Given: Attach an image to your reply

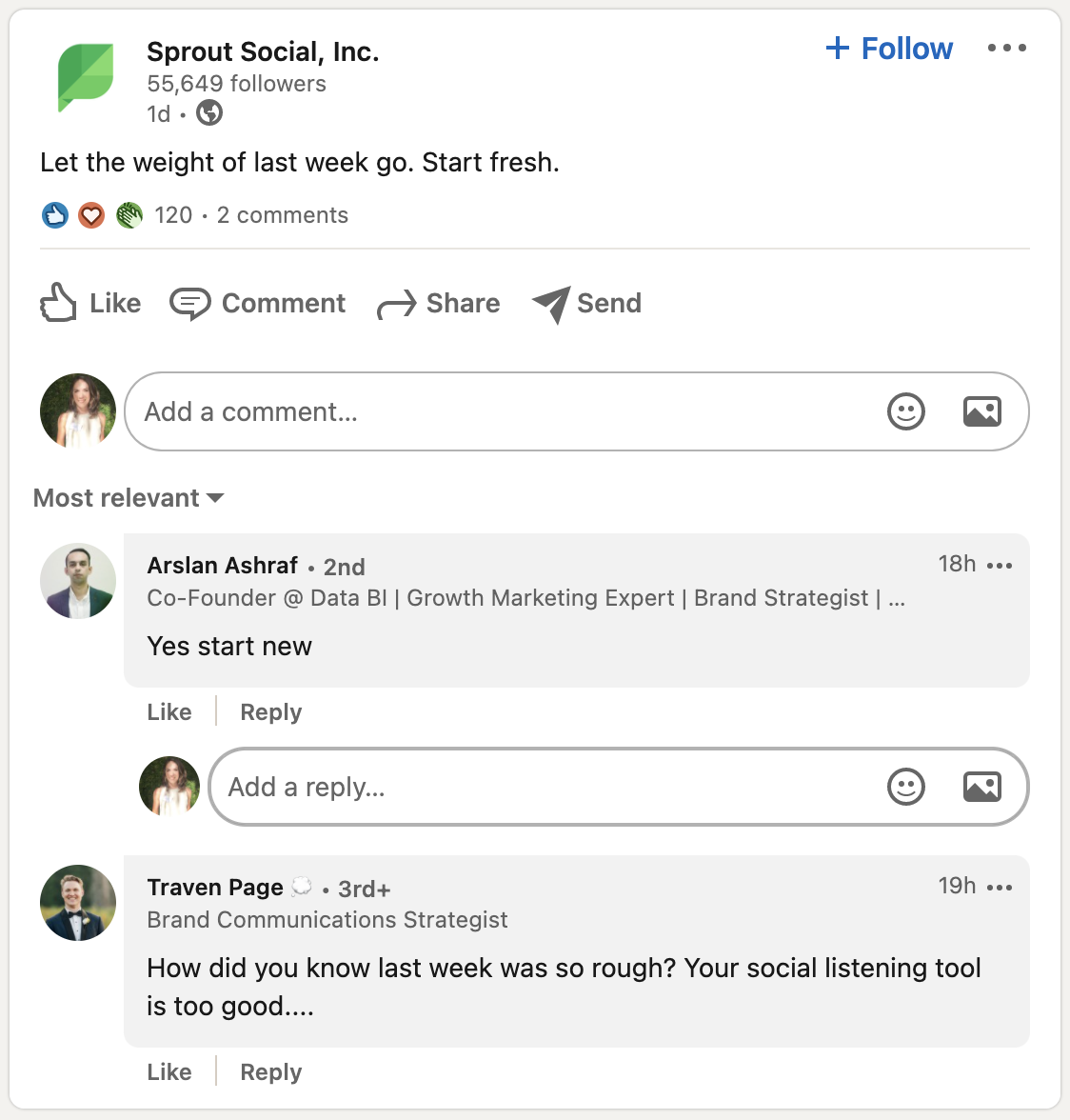Looking at the screenshot, I should 982,787.
